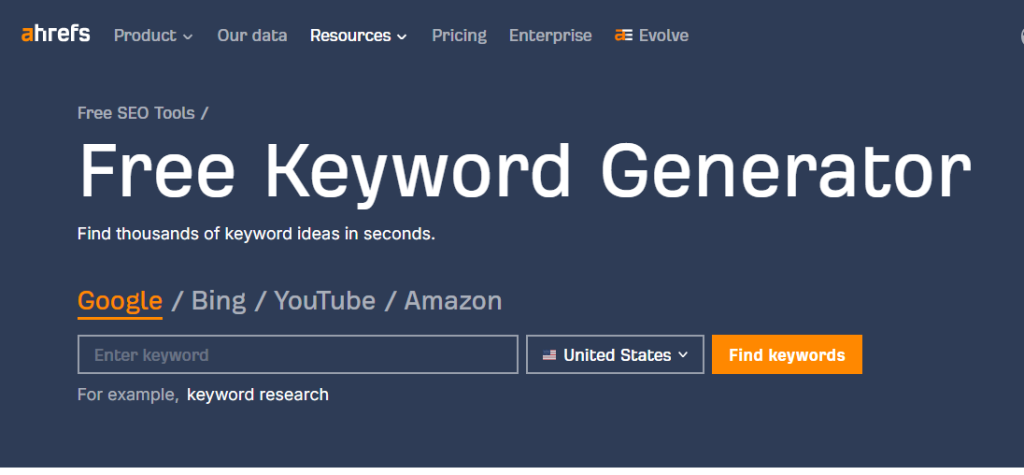The image size is (1024, 475).
Task: Open the Resources menu
Action: click(350, 35)
